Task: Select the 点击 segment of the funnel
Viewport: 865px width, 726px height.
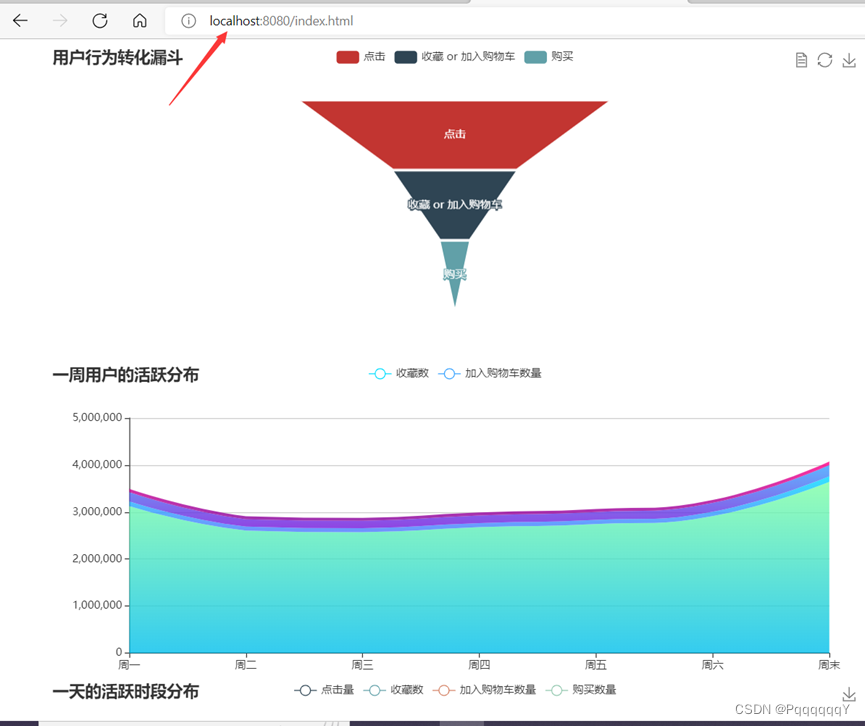Action: tap(455, 131)
